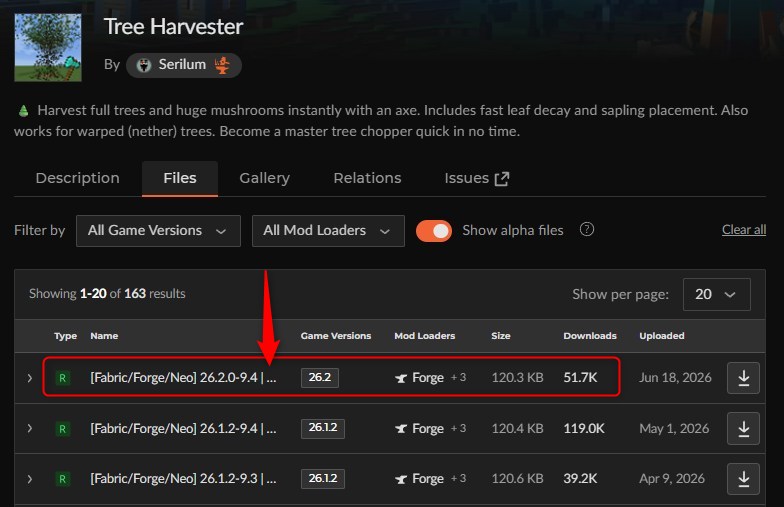Click the May 1, 2026 upload date
This screenshot has height=507, width=784.
click(674, 428)
